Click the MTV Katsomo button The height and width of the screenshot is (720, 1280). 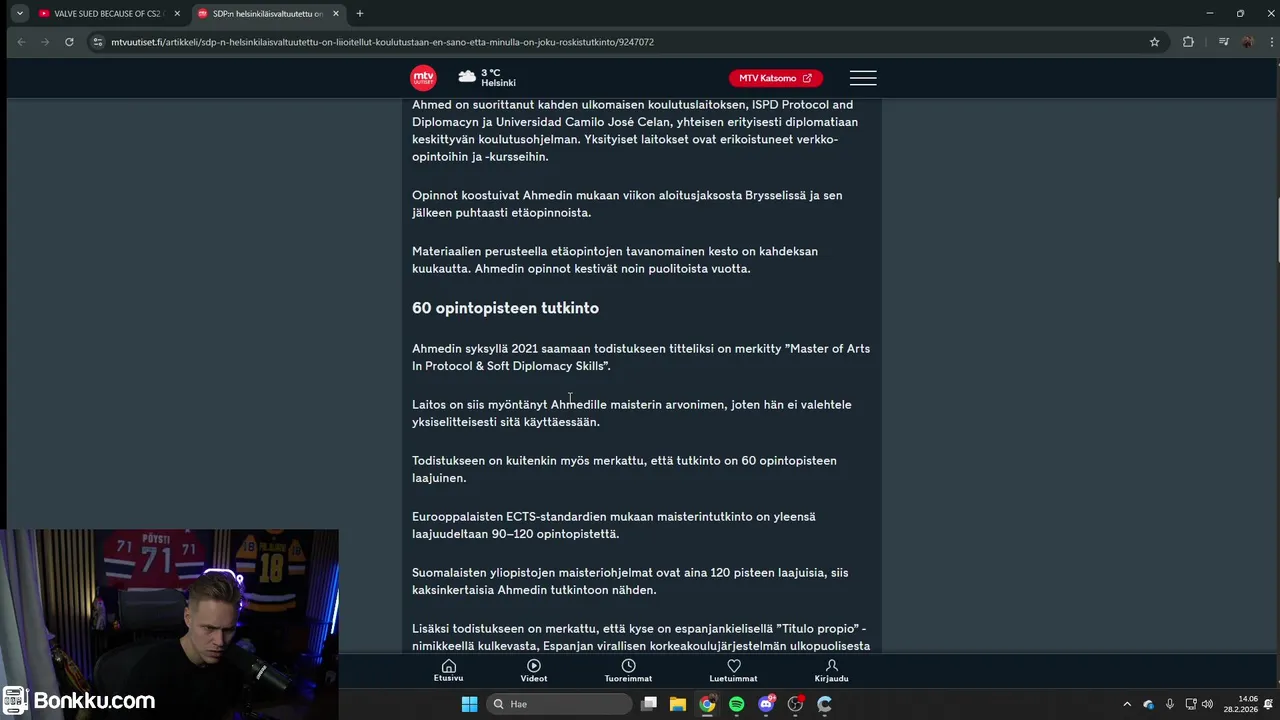(776, 78)
